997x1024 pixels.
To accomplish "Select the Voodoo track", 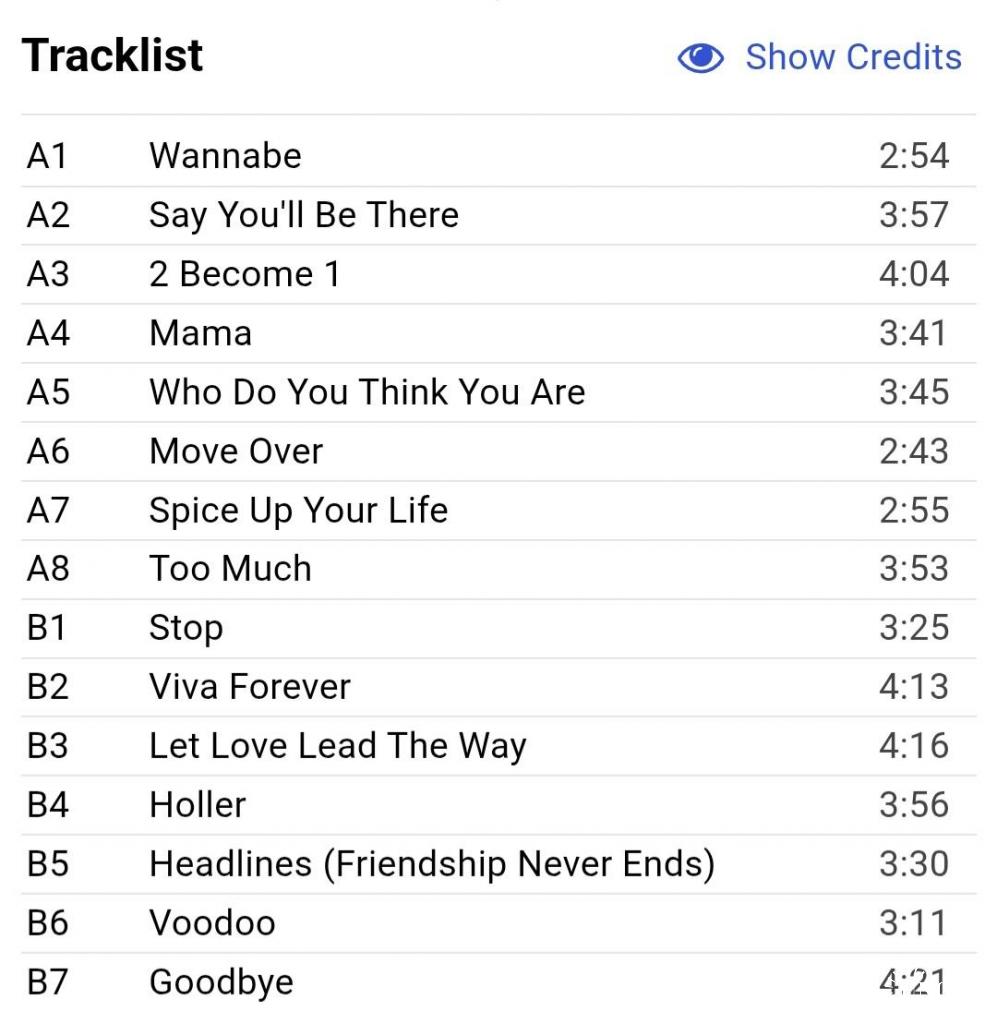I will 212,923.
